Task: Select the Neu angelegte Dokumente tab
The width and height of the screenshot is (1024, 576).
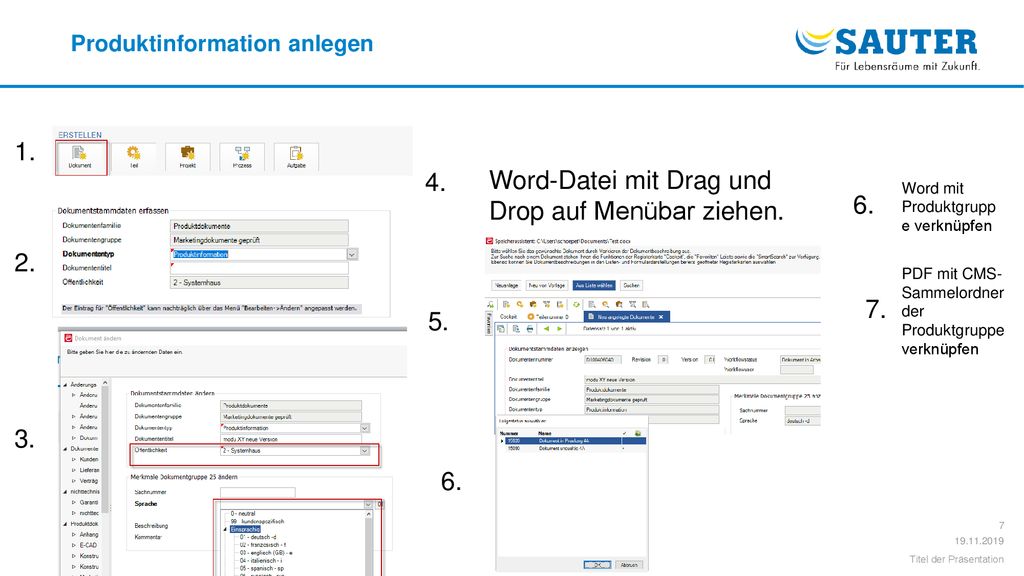Action: pyautogui.click(x=626, y=317)
